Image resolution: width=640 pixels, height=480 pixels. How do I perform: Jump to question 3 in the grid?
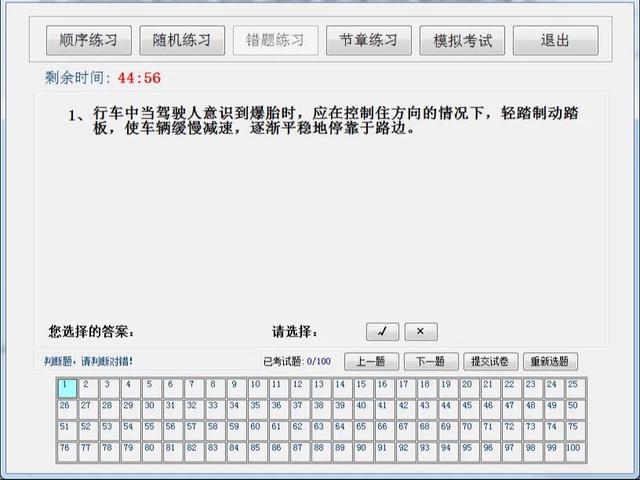point(109,388)
